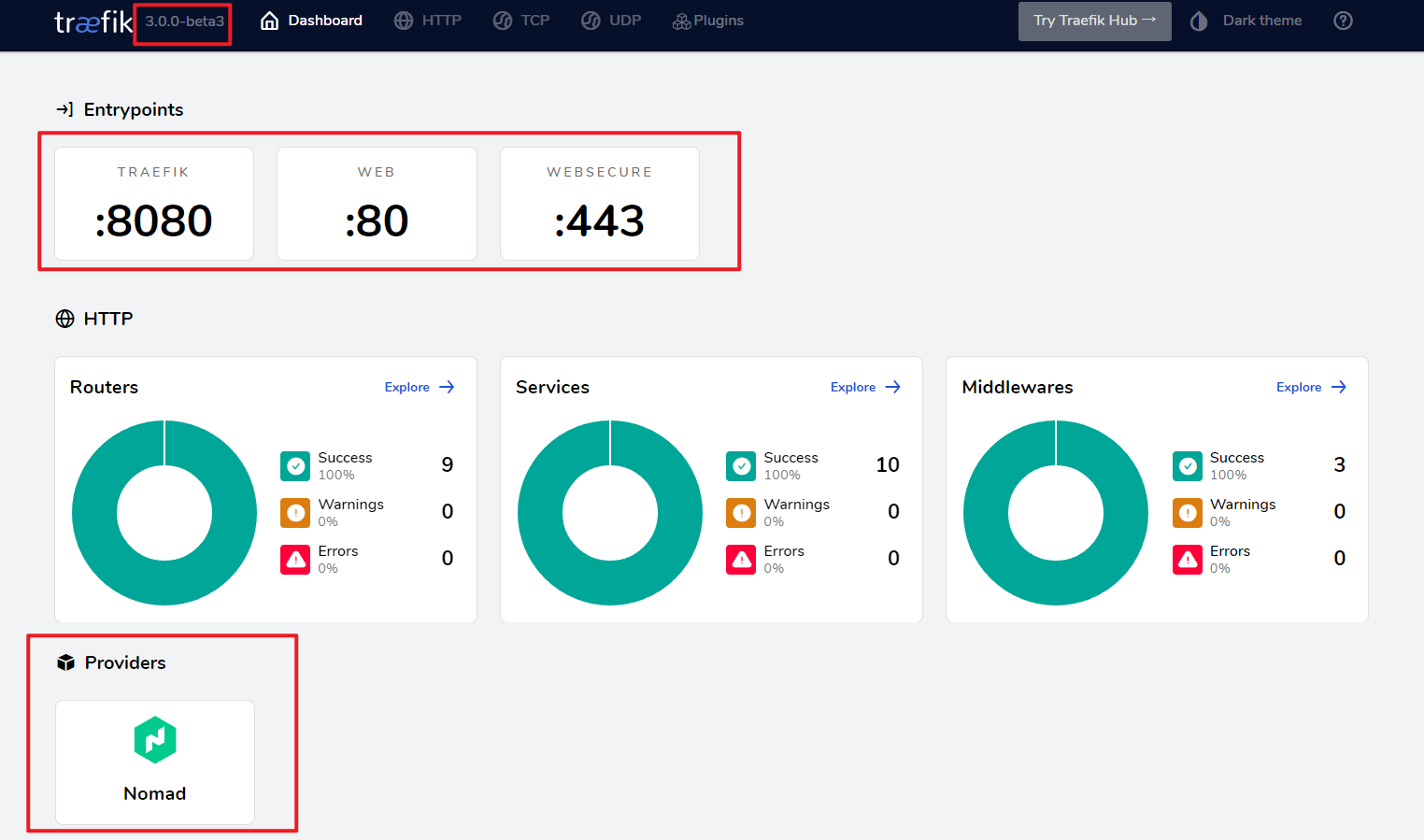Click Services Errors icon

pyautogui.click(x=741, y=559)
